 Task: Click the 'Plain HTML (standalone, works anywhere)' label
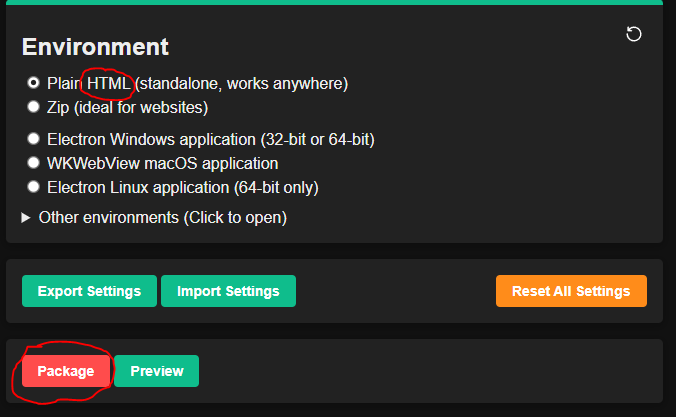pyautogui.click(x=197, y=83)
